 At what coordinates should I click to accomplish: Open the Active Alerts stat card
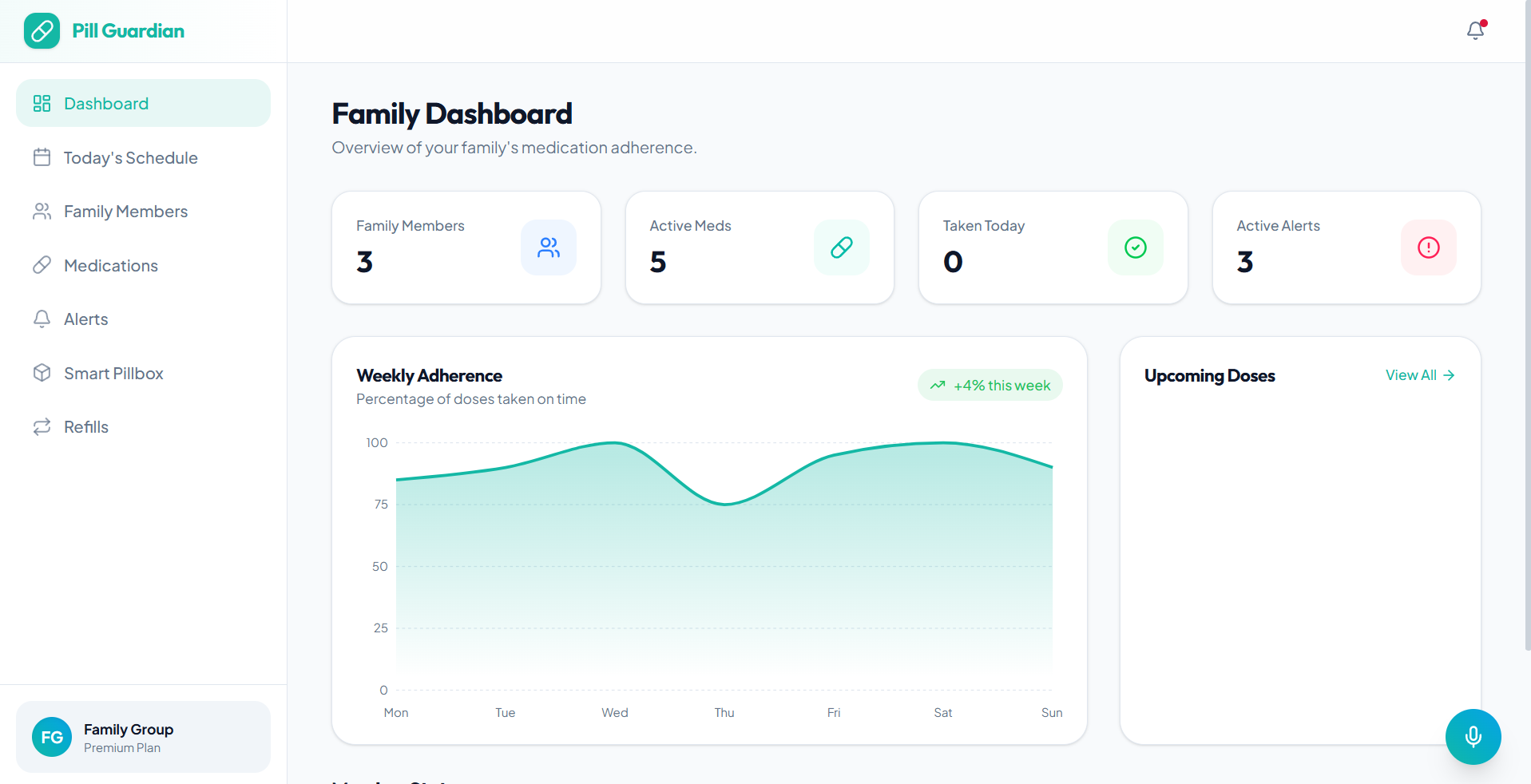tap(1347, 247)
